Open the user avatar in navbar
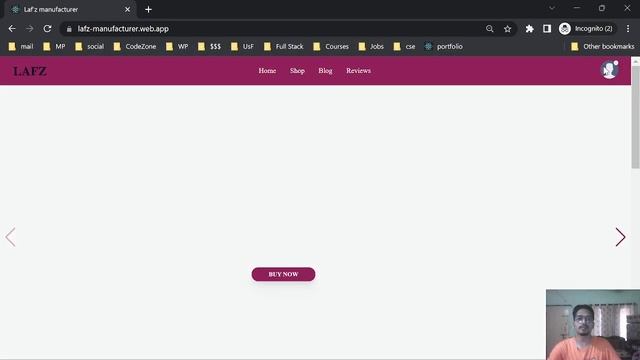Image resolution: width=640 pixels, height=360 pixels. (x=609, y=70)
